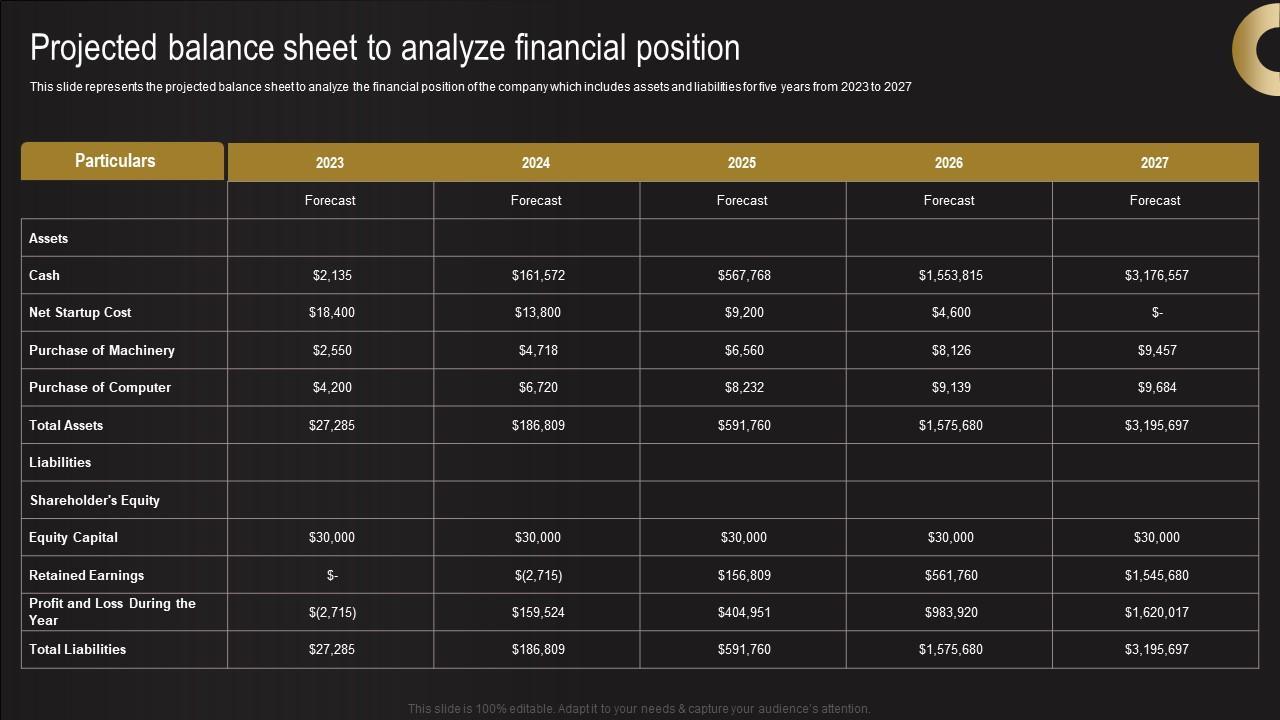Click the Cash row label

tap(45, 275)
